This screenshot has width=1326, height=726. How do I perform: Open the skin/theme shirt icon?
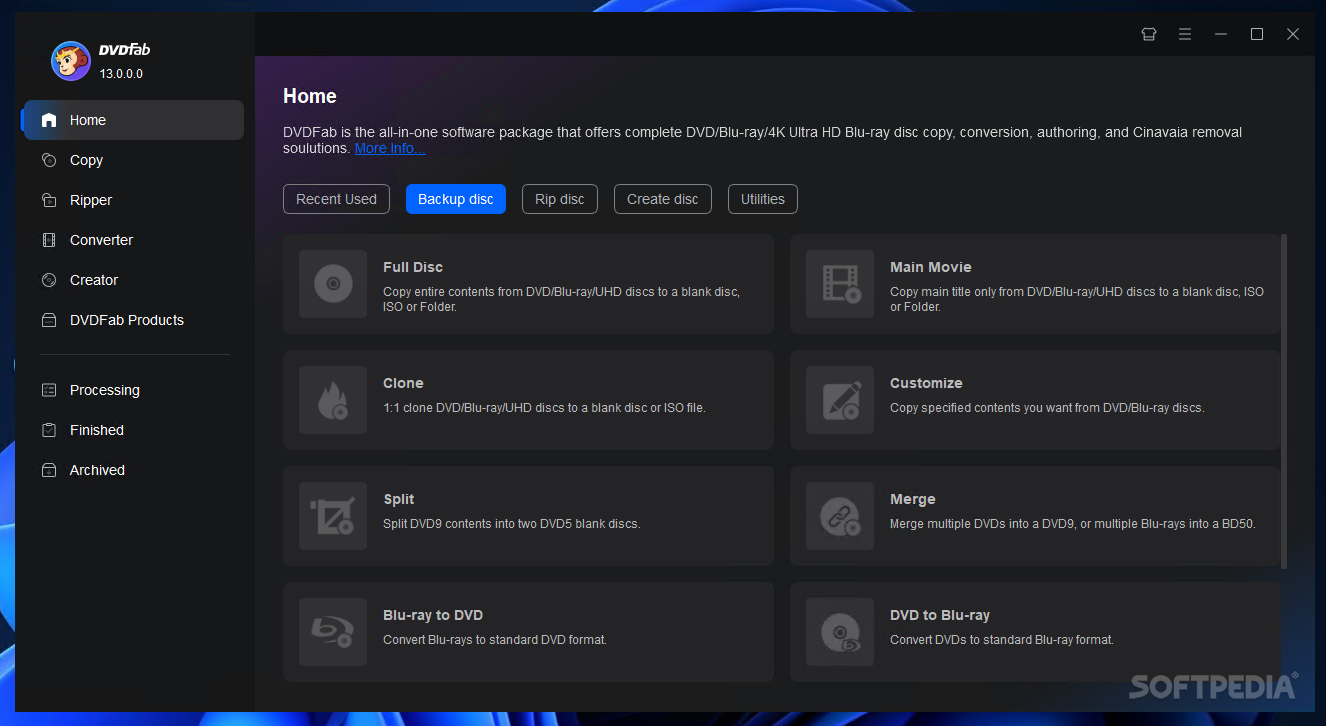point(1149,34)
